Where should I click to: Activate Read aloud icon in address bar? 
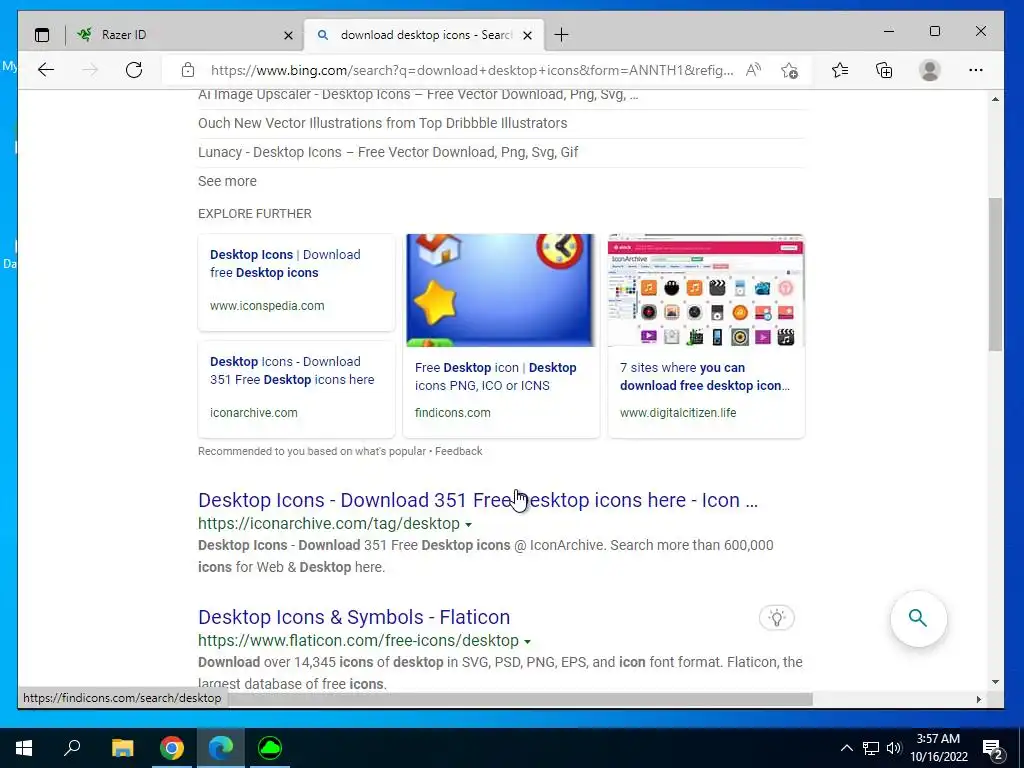[x=753, y=70]
